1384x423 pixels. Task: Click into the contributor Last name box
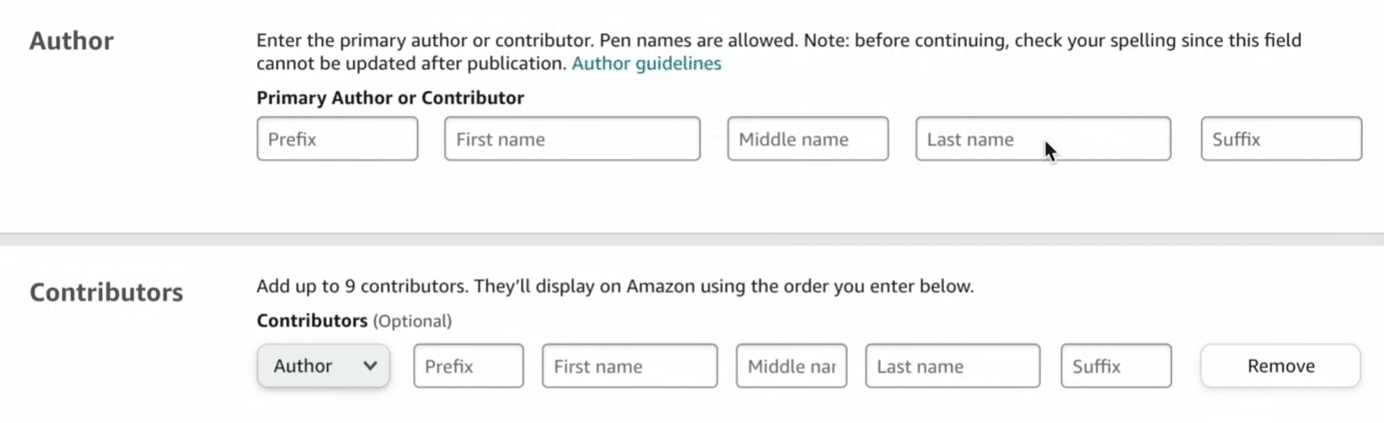(952, 366)
